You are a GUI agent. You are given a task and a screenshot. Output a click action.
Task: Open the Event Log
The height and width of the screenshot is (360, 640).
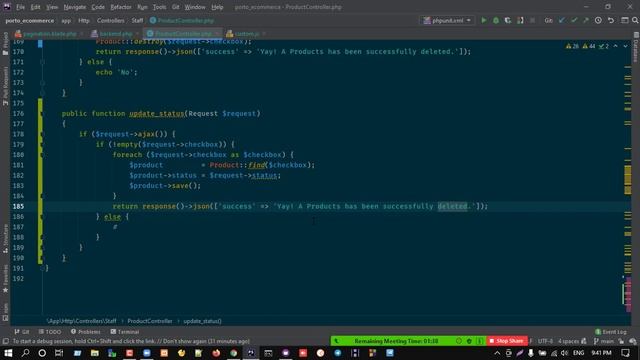611,332
